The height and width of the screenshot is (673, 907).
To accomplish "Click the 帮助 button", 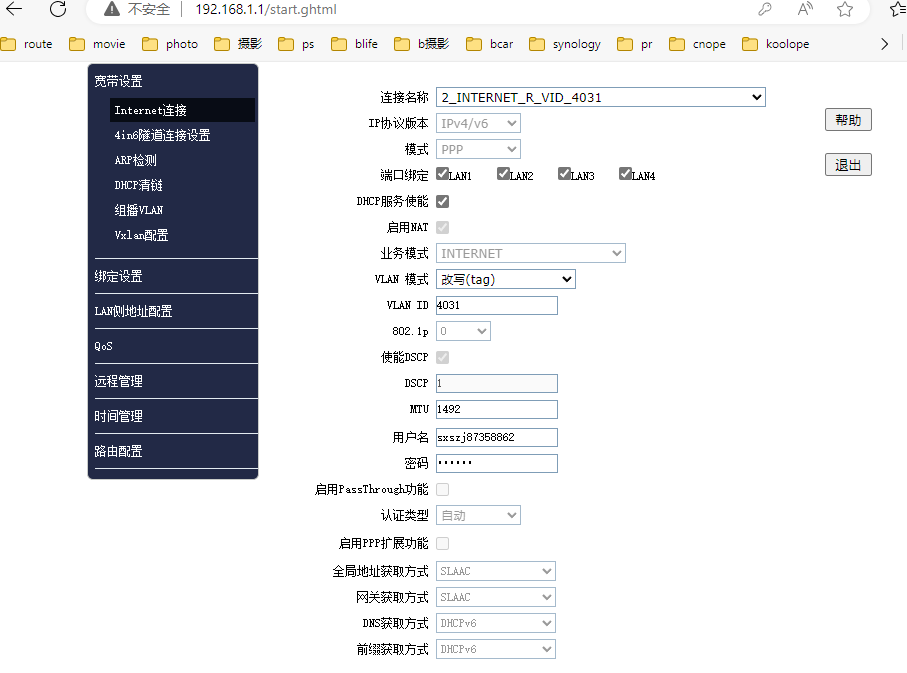I will point(848,120).
